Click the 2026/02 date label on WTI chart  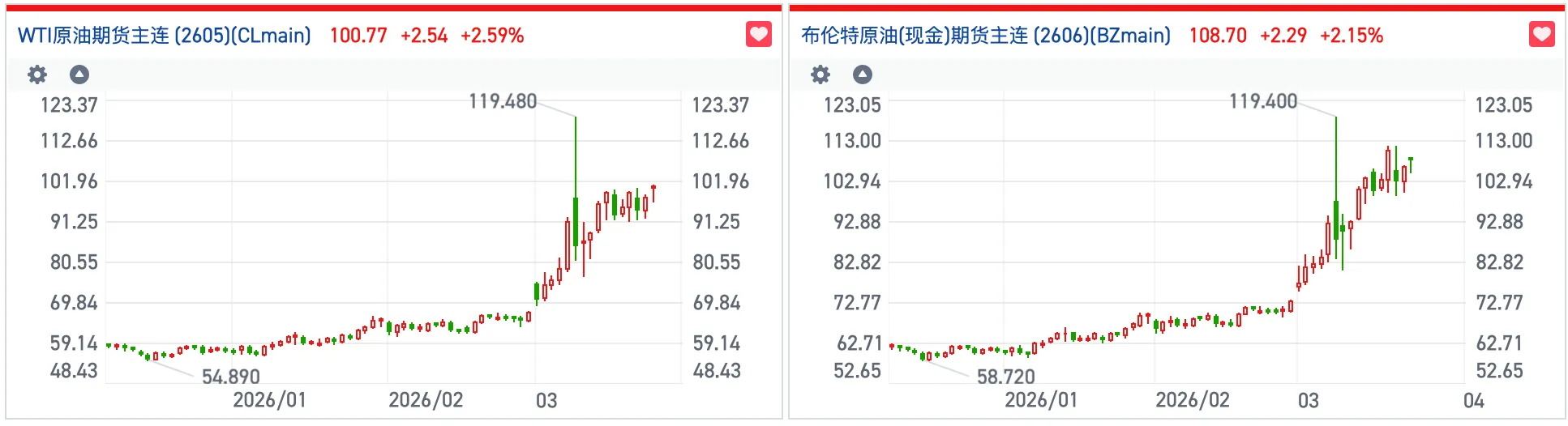pyautogui.click(x=426, y=400)
